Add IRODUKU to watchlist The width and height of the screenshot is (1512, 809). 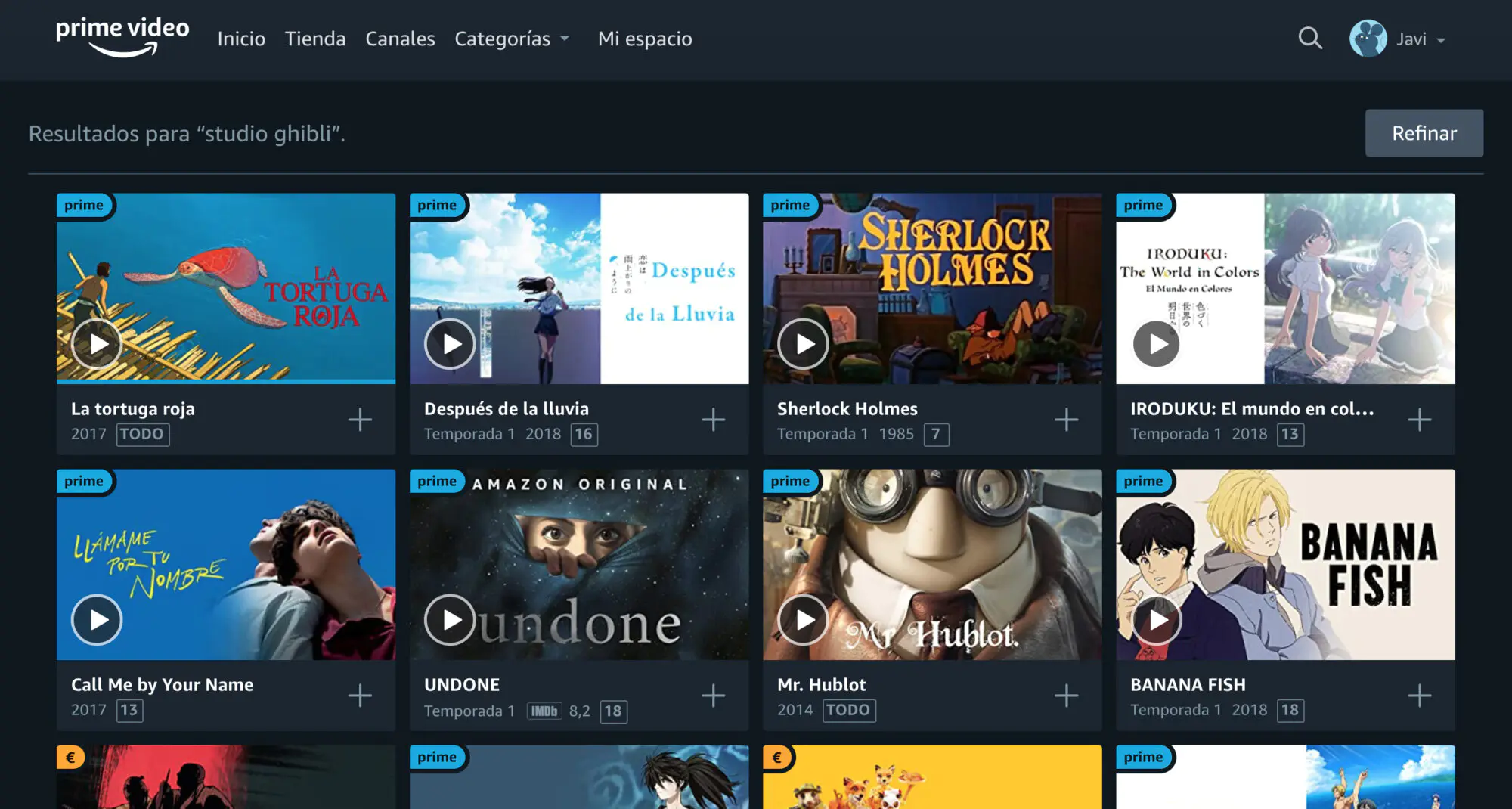(x=1419, y=420)
